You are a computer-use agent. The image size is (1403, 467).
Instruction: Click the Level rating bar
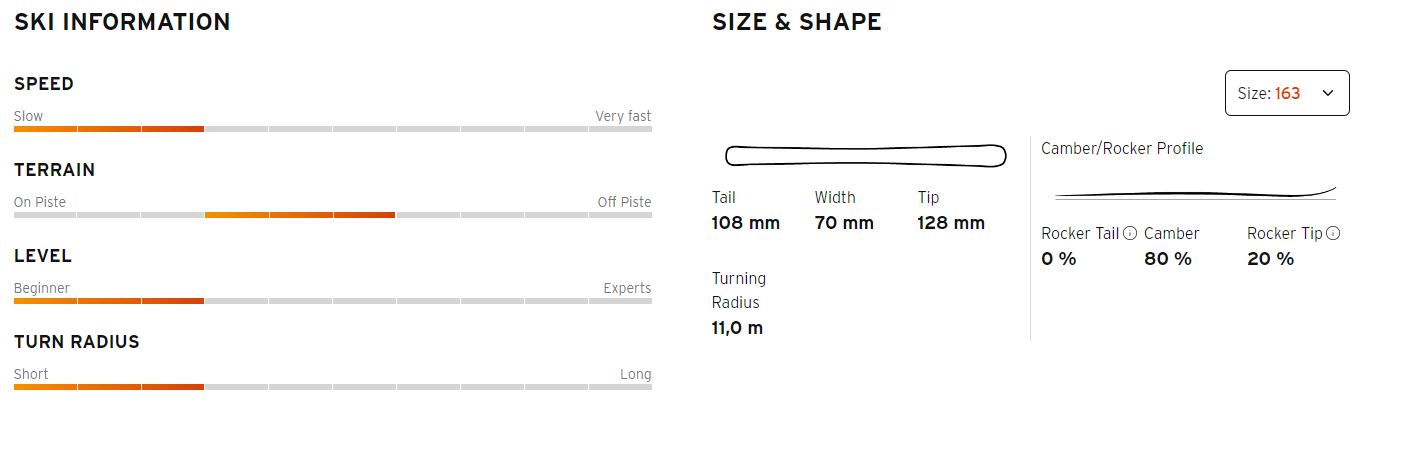[333, 301]
